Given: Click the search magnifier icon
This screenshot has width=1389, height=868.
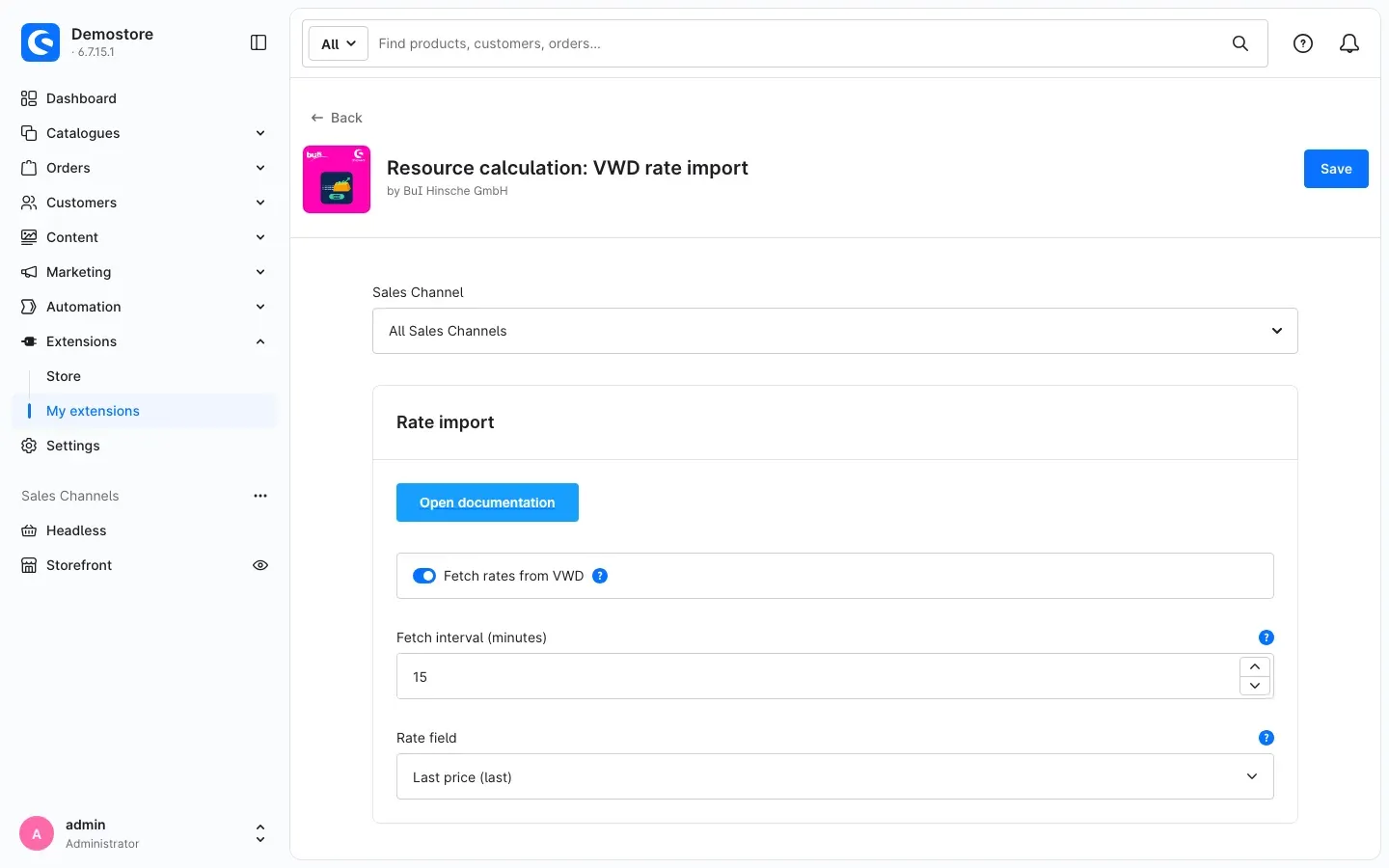Looking at the screenshot, I should click(x=1240, y=43).
